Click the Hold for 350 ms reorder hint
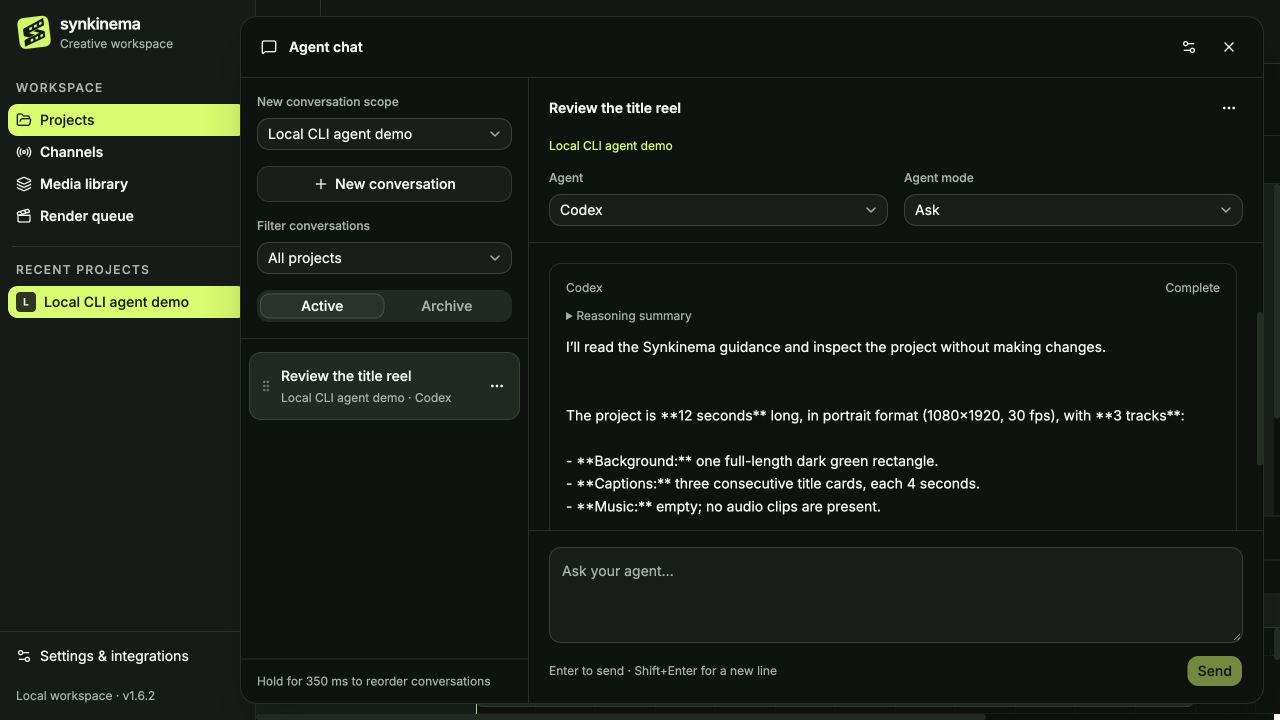This screenshot has width=1280, height=720. pyautogui.click(x=373, y=681)
